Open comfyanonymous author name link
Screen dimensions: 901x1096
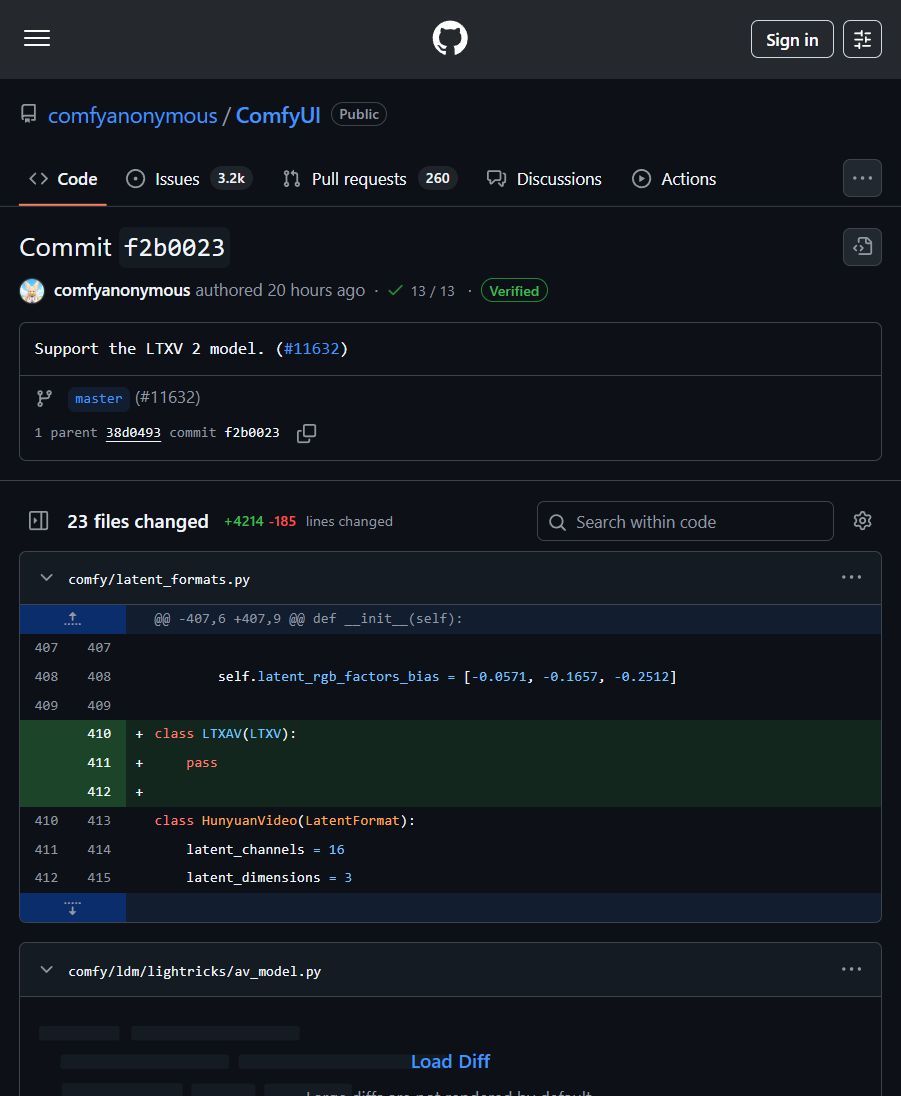coord(122,290)
